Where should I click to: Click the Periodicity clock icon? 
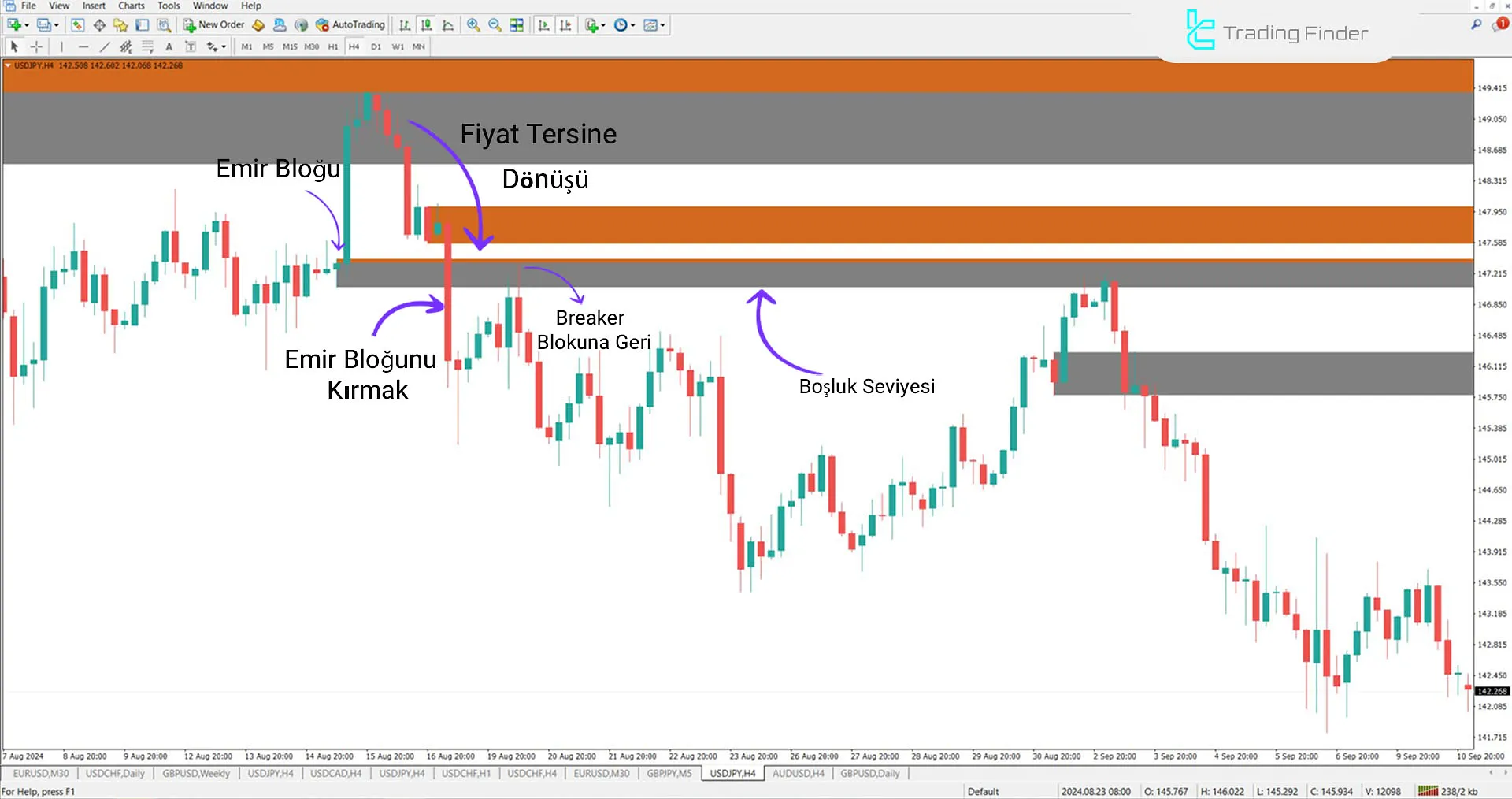pyautogui.click(x=621, y=25)
